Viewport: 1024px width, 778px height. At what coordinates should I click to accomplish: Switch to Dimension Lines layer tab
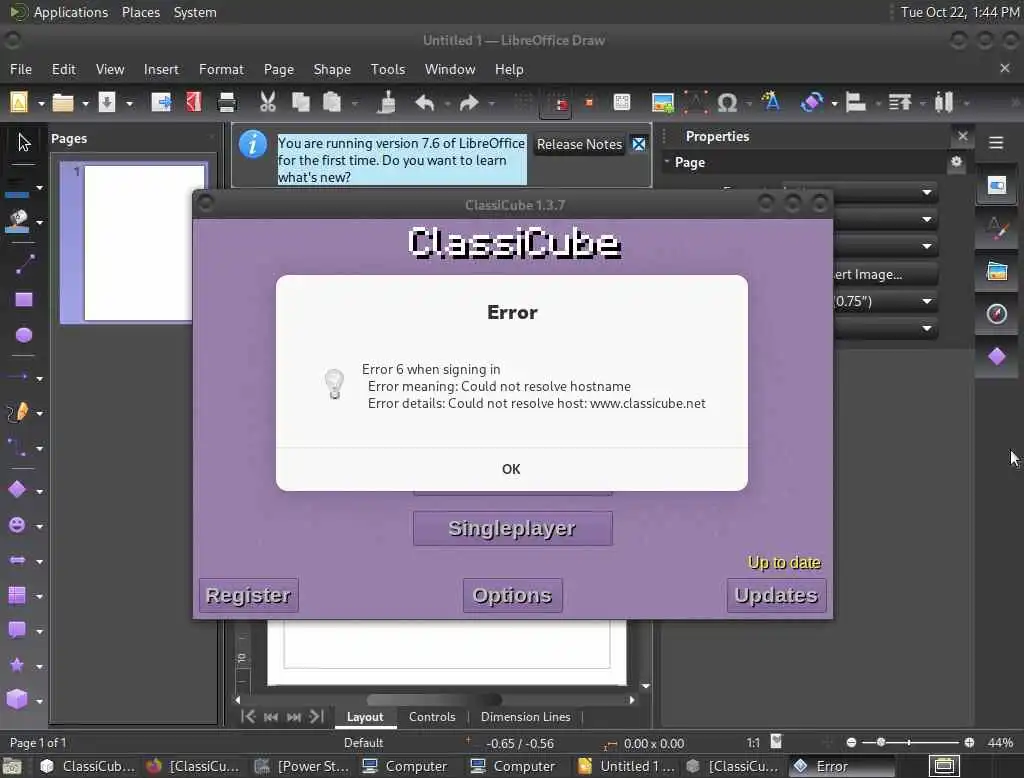coord(525,717)
